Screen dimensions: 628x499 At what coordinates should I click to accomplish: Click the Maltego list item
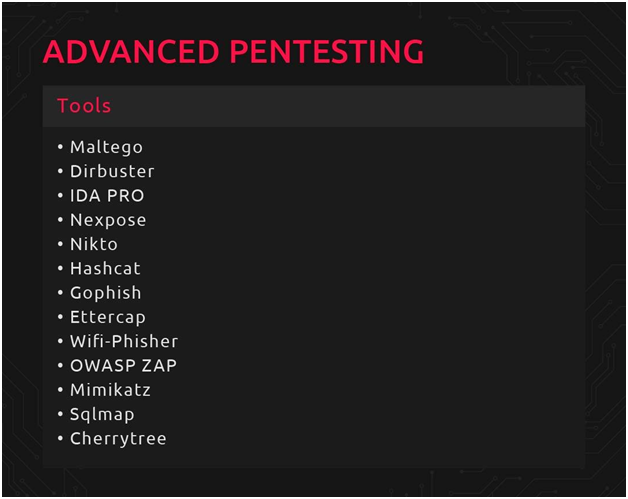point(106,147)
